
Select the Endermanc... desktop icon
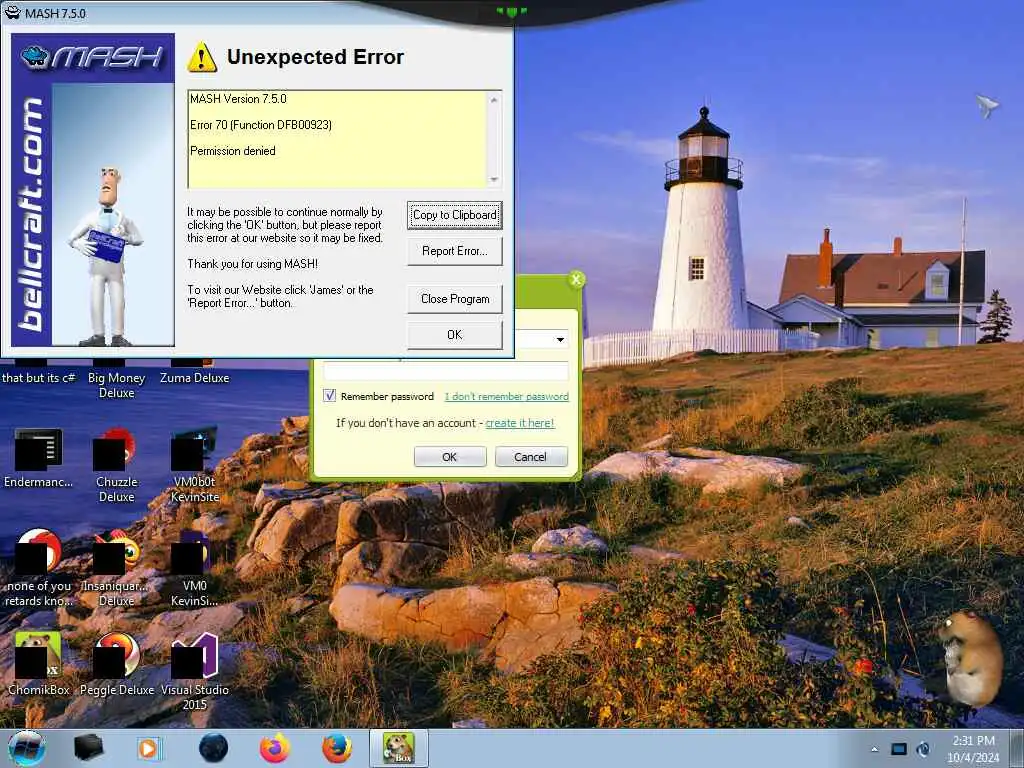pos(39,457)
